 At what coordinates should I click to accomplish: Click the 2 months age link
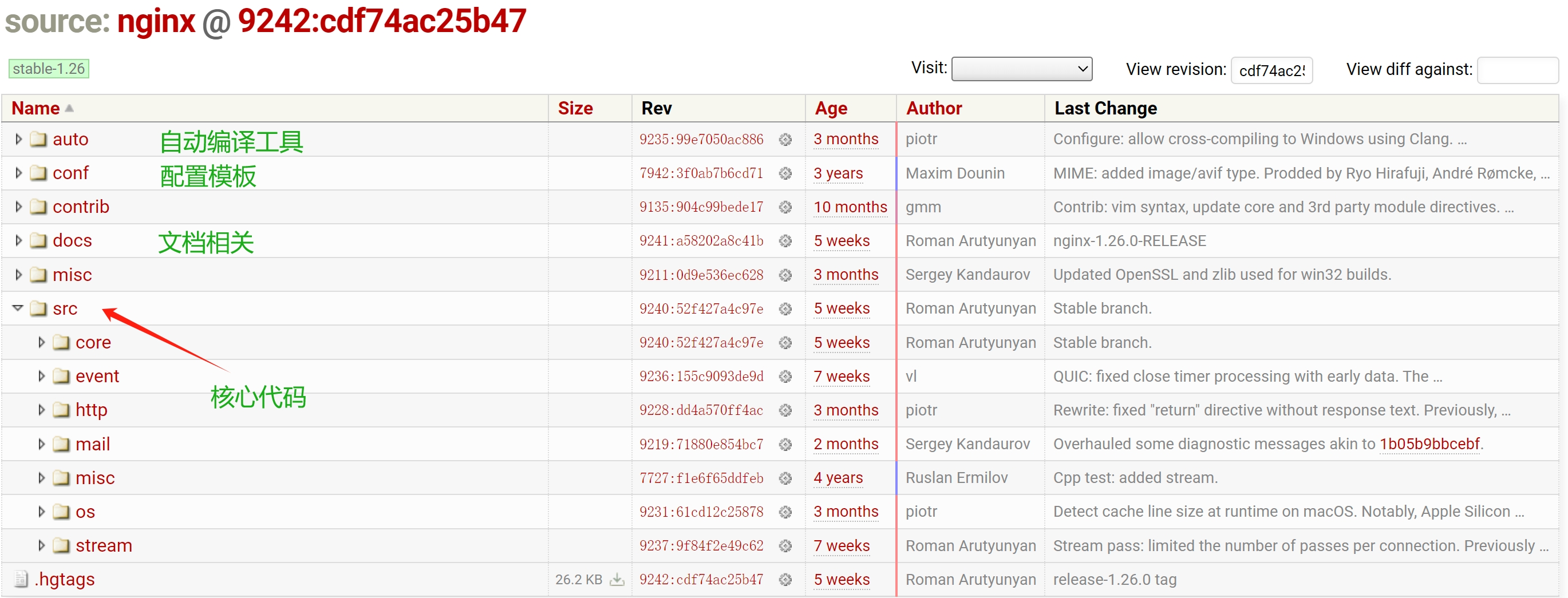846,444
